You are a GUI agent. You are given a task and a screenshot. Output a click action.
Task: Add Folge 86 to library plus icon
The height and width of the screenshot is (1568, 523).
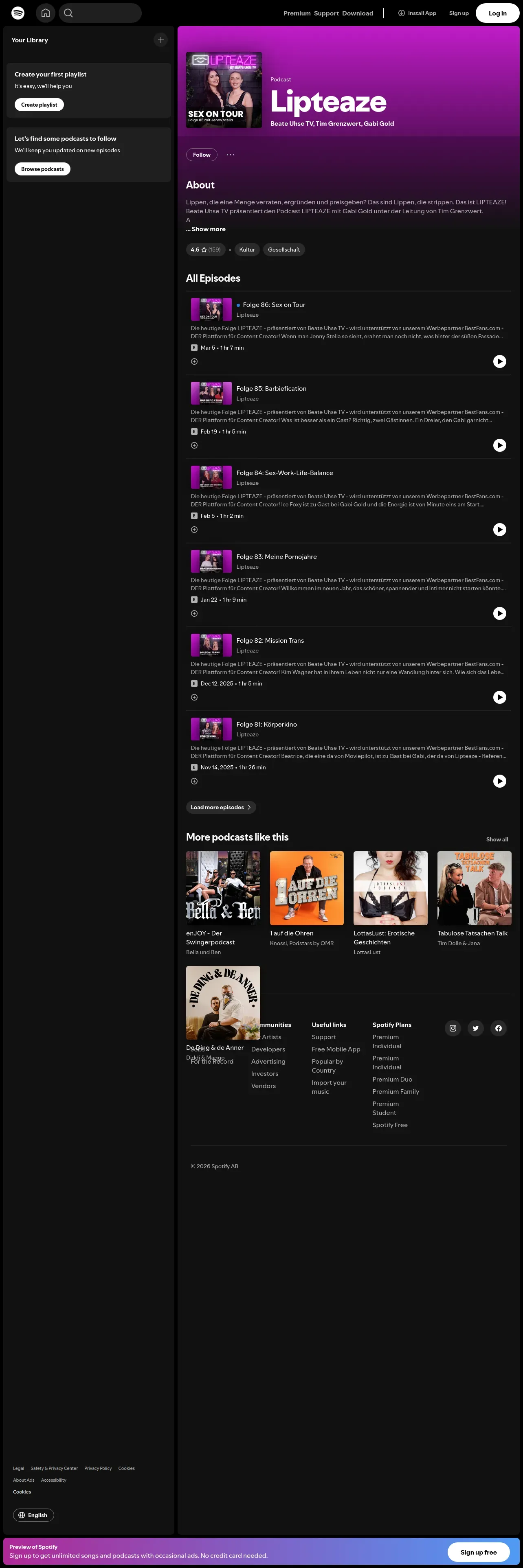pos(194,361)
